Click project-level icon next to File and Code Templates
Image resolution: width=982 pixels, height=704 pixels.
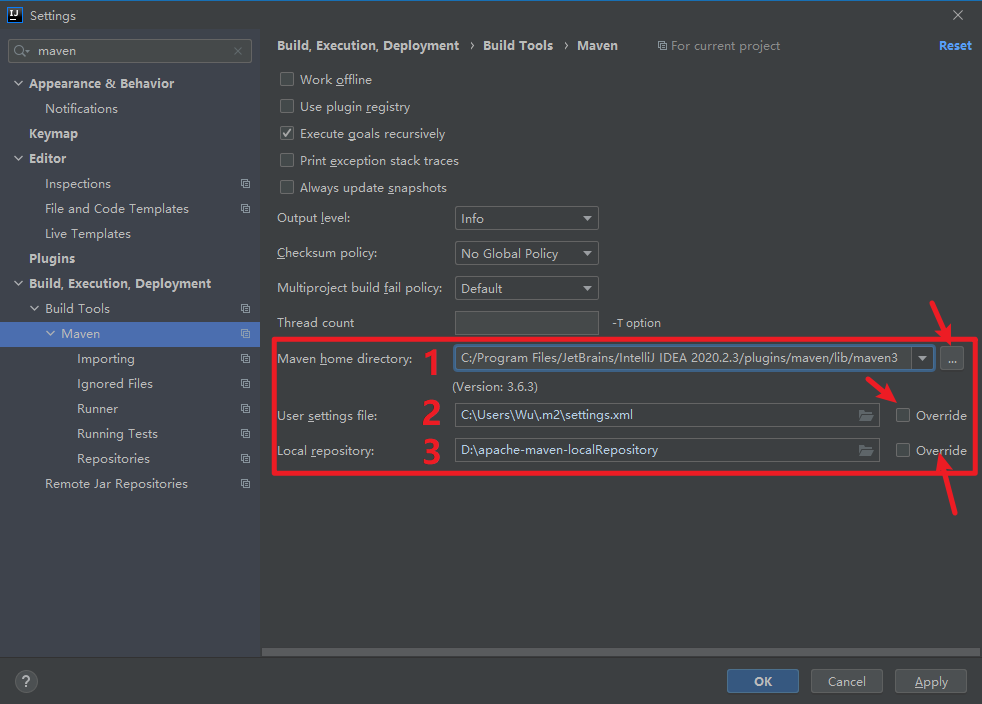tap(246, 209)
